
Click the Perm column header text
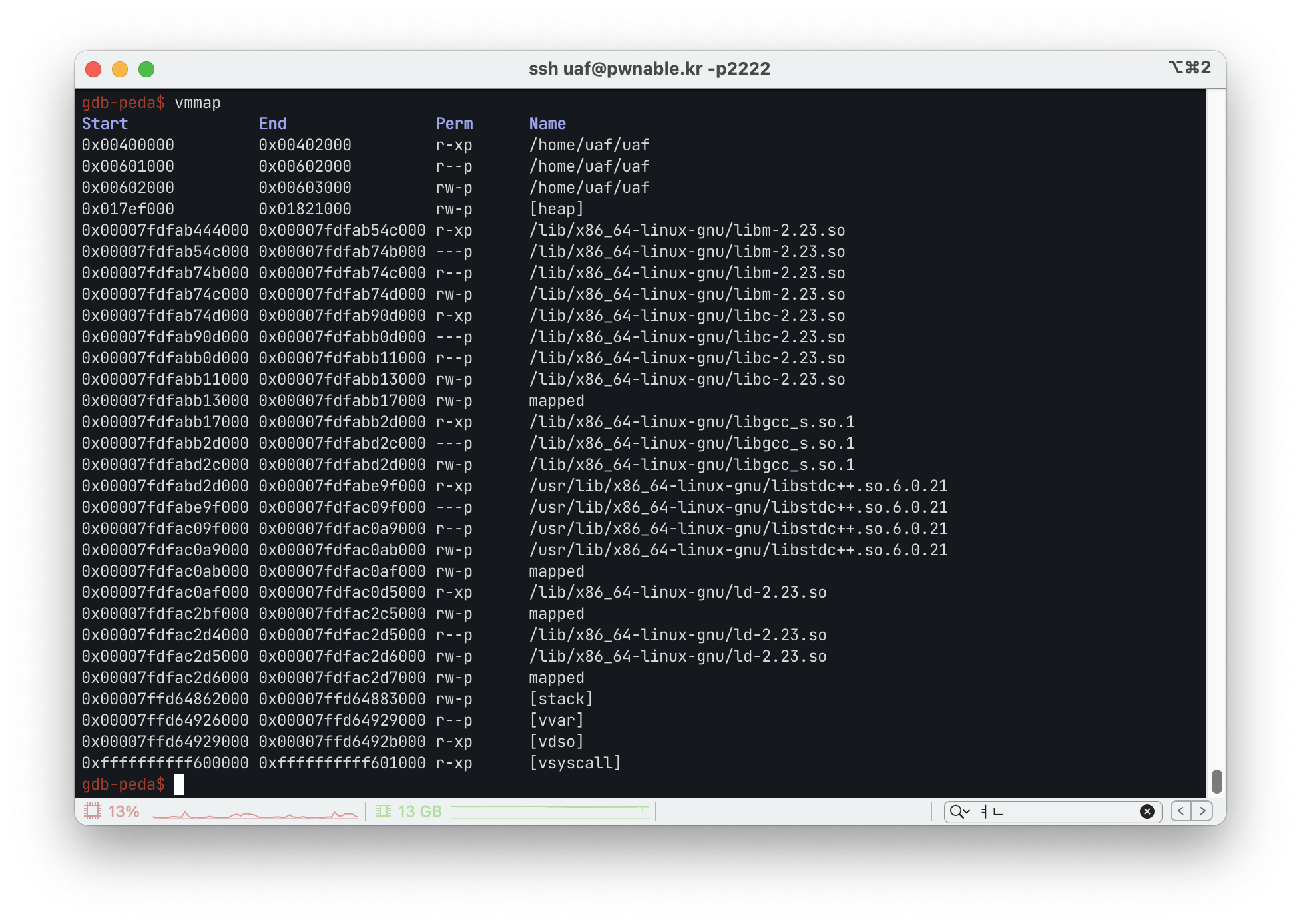pyautogui.click(x=454, y=124)
